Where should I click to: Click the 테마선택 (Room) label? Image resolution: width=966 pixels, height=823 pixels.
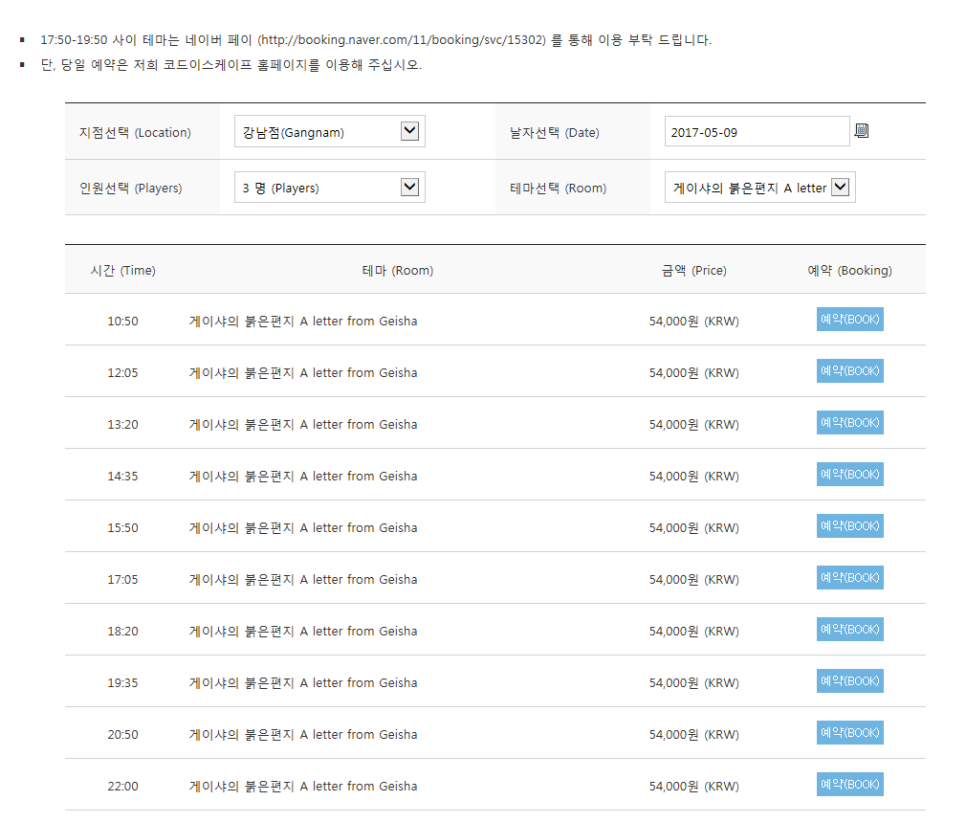pos(558,188)
